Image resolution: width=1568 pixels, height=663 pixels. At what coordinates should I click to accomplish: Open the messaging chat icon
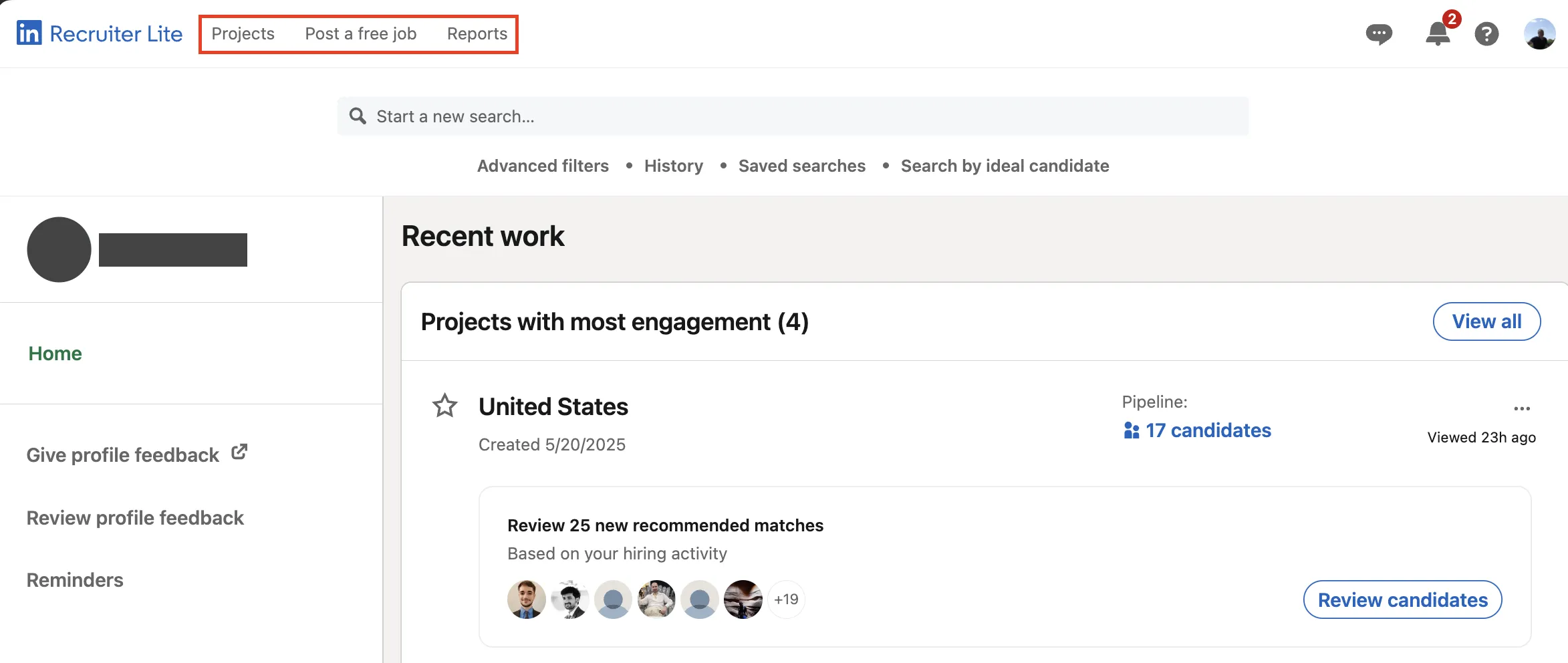(1379, 33)
